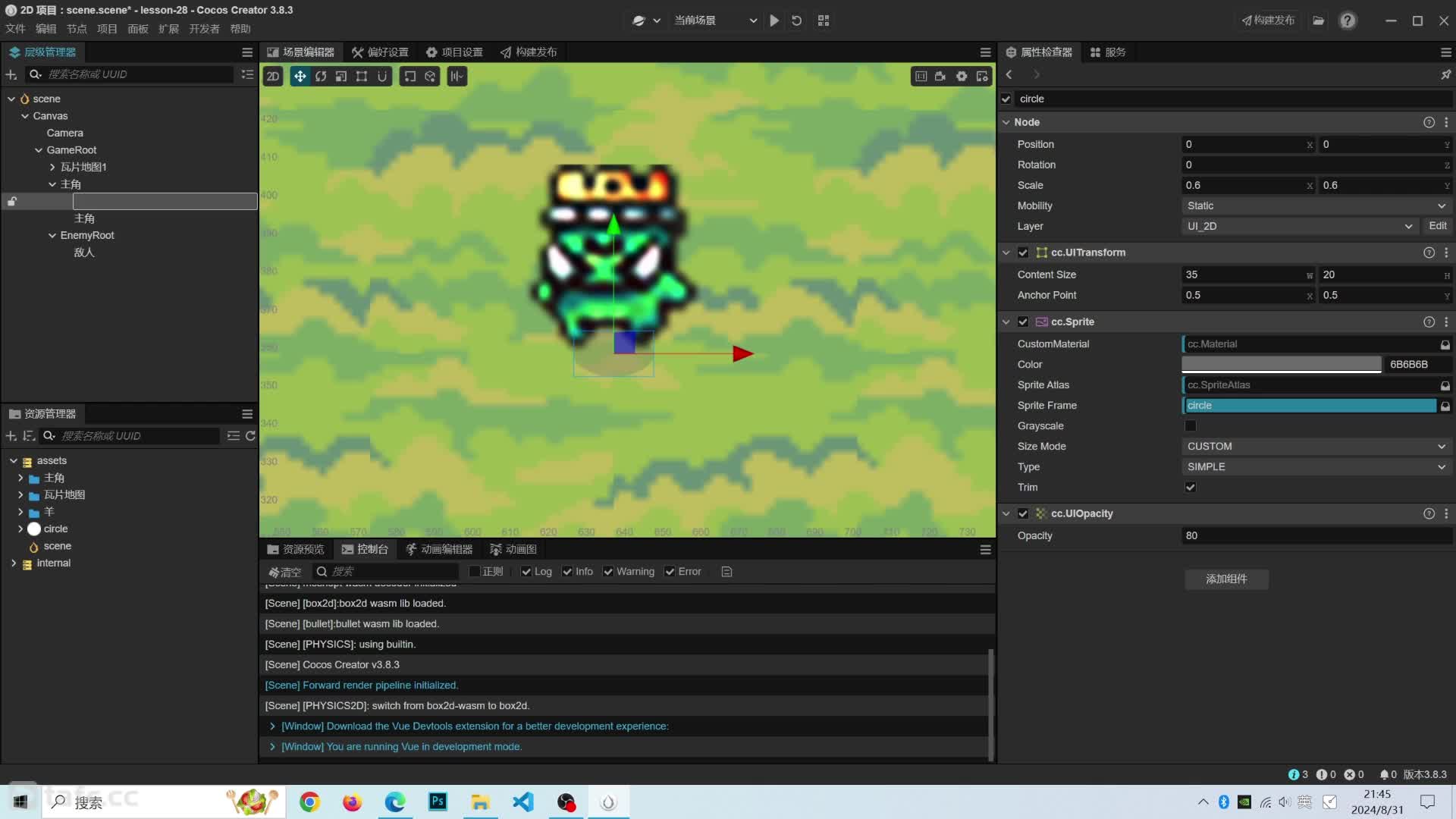Open the 开发者 menu
Image resolution: width=1456 pixels, height=819 pixels.
point(204,29)
